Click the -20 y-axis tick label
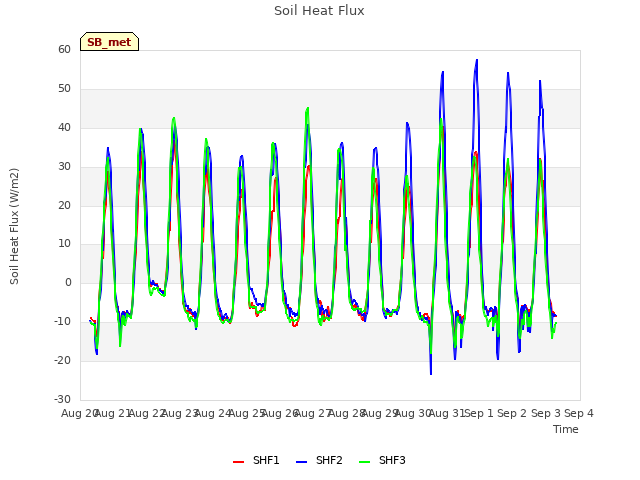The image size is (640, 480). [x=62, y=360]
